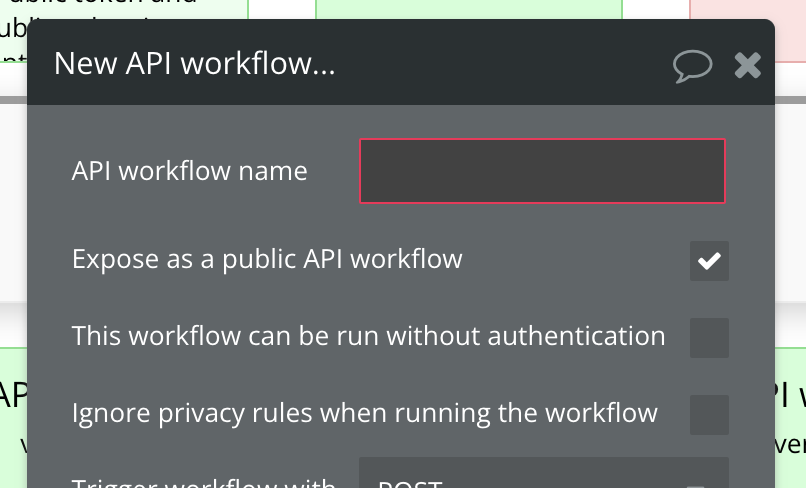Click the Ignore privacy rules label text
Screen dimensions: 806x488
pos(364,412)
